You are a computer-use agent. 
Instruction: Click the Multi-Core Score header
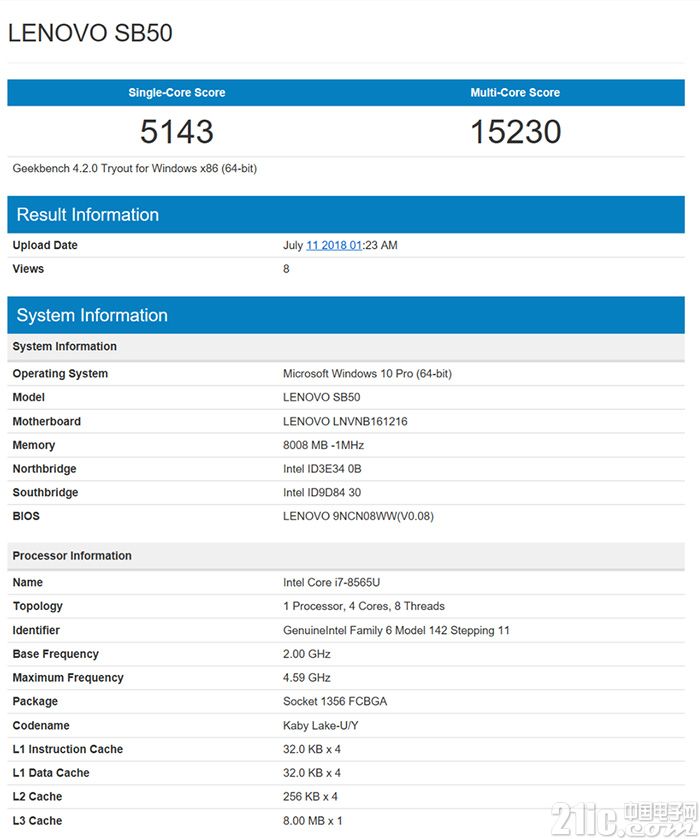[x=515, y=93]
